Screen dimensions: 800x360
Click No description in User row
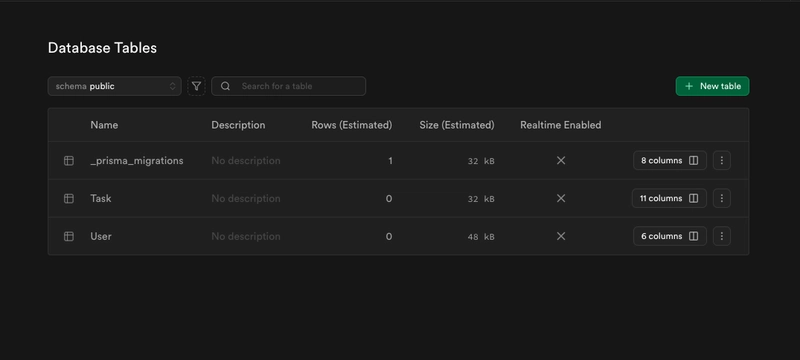pos(246,236)
